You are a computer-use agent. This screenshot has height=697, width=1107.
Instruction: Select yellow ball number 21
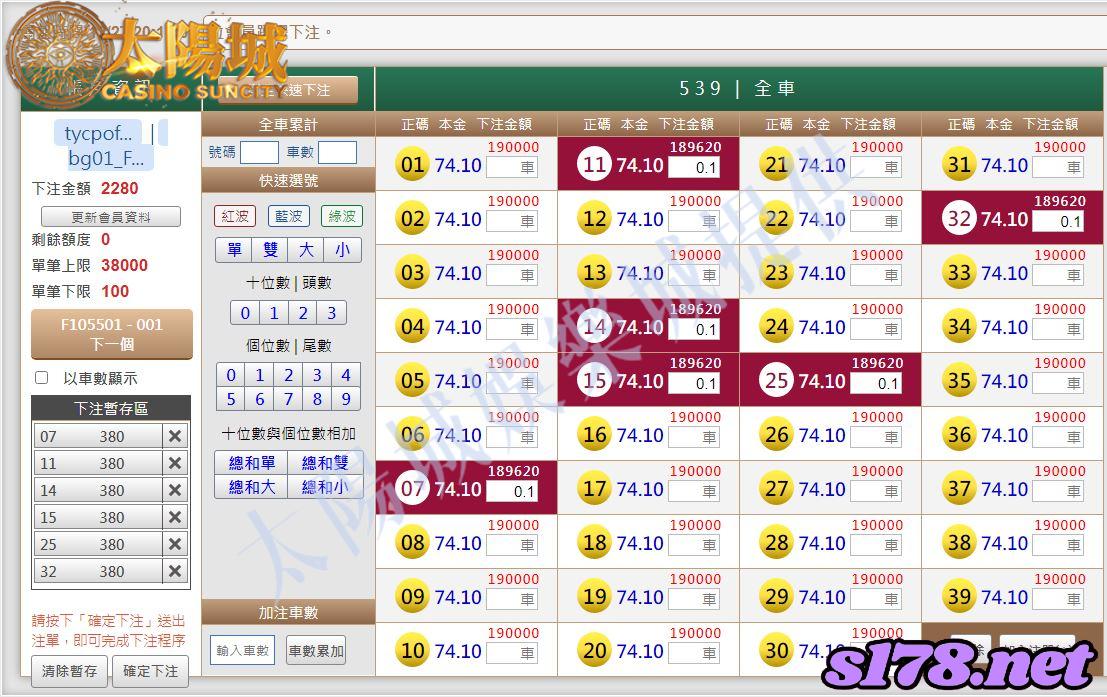coord(777,165)
